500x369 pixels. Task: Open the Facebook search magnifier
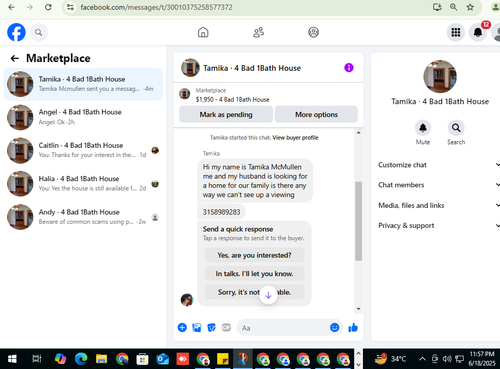coord(39,32)
